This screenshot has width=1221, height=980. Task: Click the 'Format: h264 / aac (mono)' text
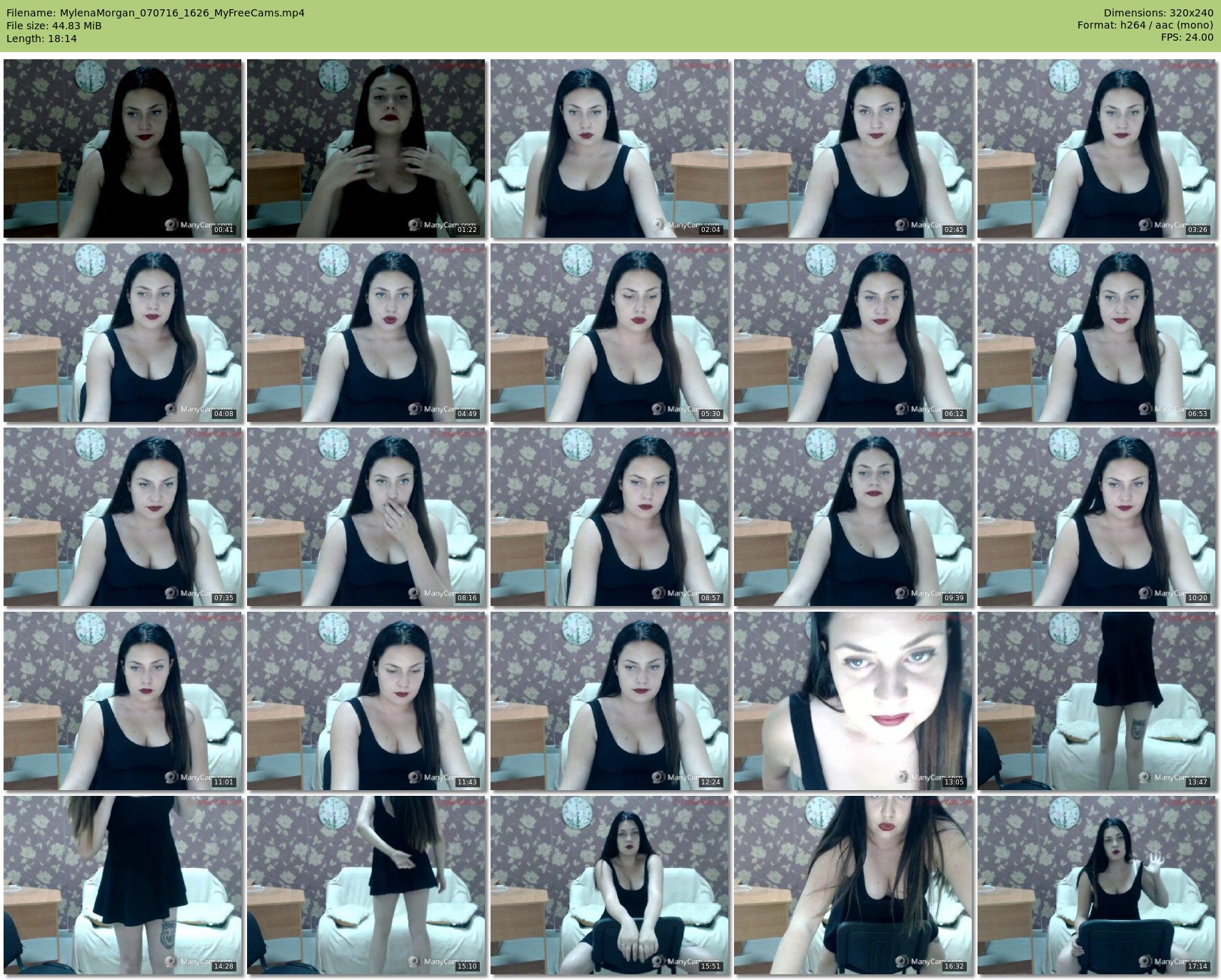point(1145,26)
